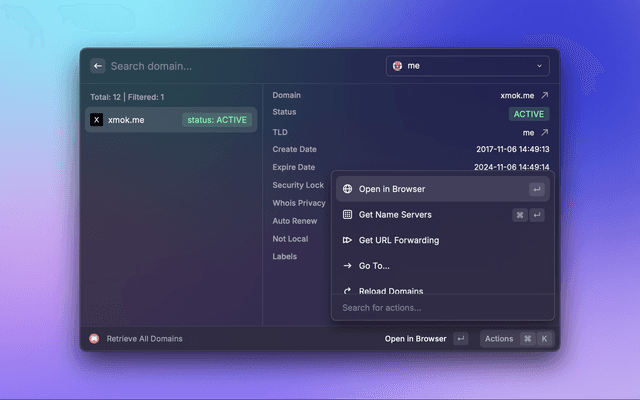Select the Go To... action entry

click(x=374, y=266)
